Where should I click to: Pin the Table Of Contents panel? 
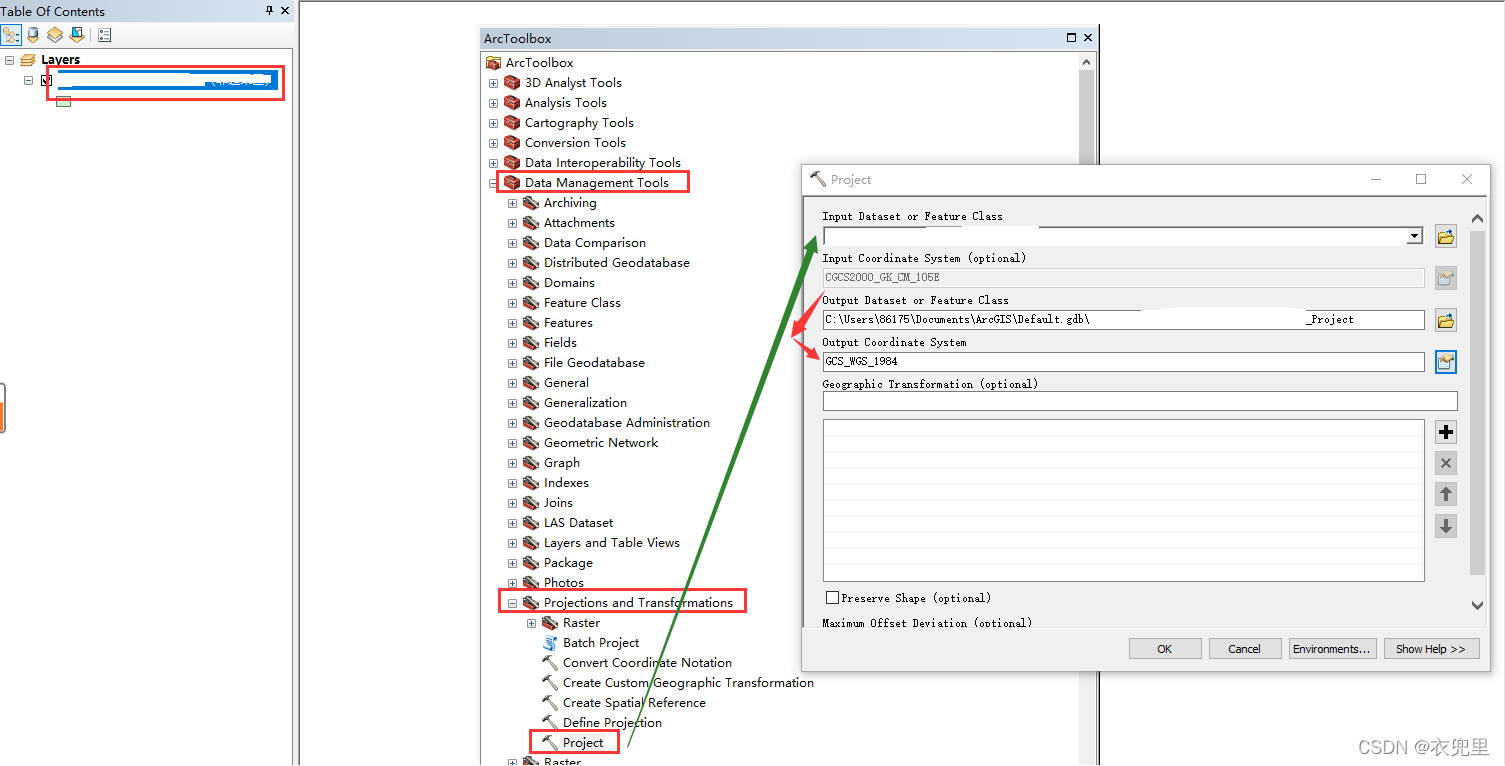(270, 11)
